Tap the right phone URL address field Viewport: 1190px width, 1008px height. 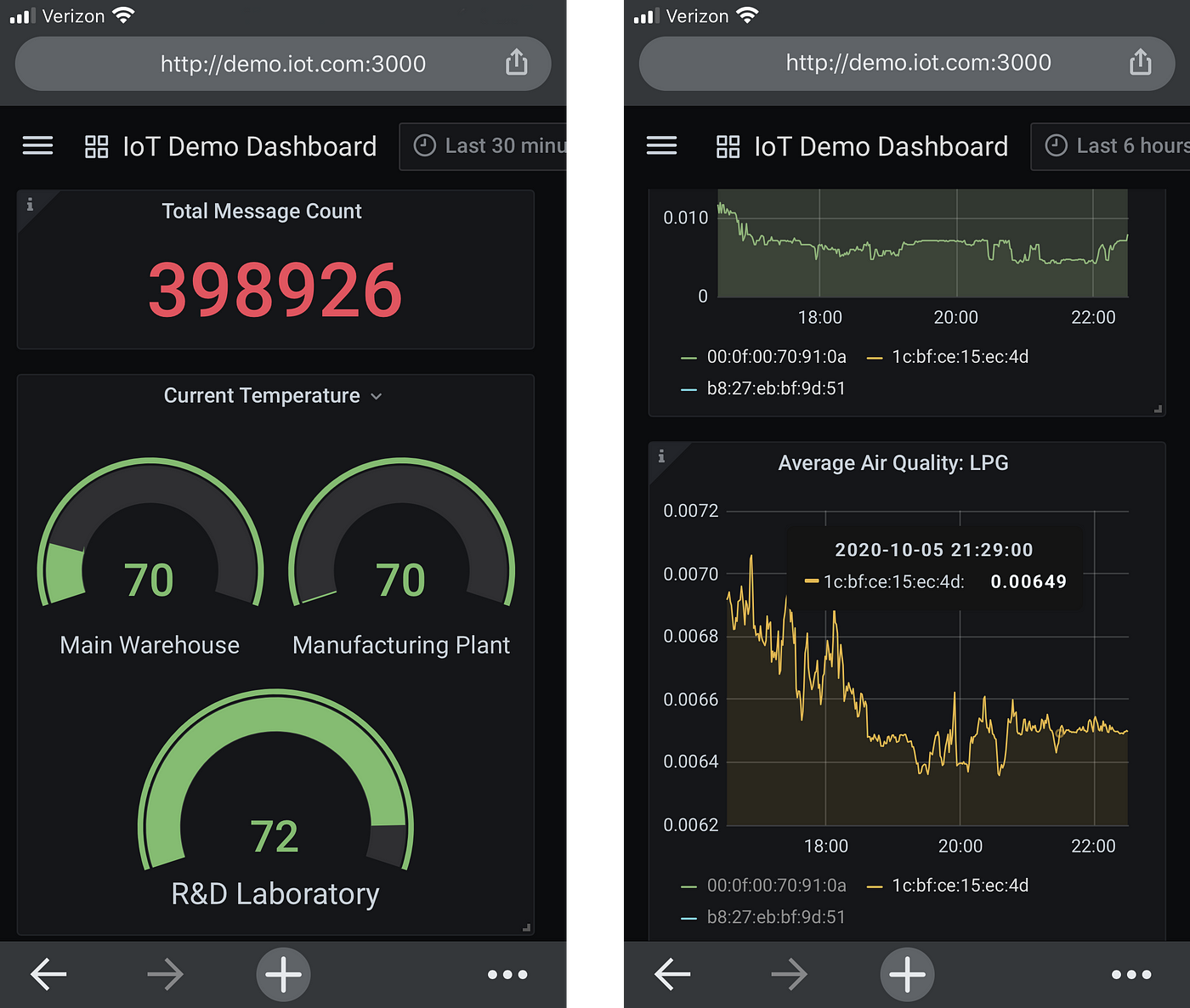tap(907, 64)
